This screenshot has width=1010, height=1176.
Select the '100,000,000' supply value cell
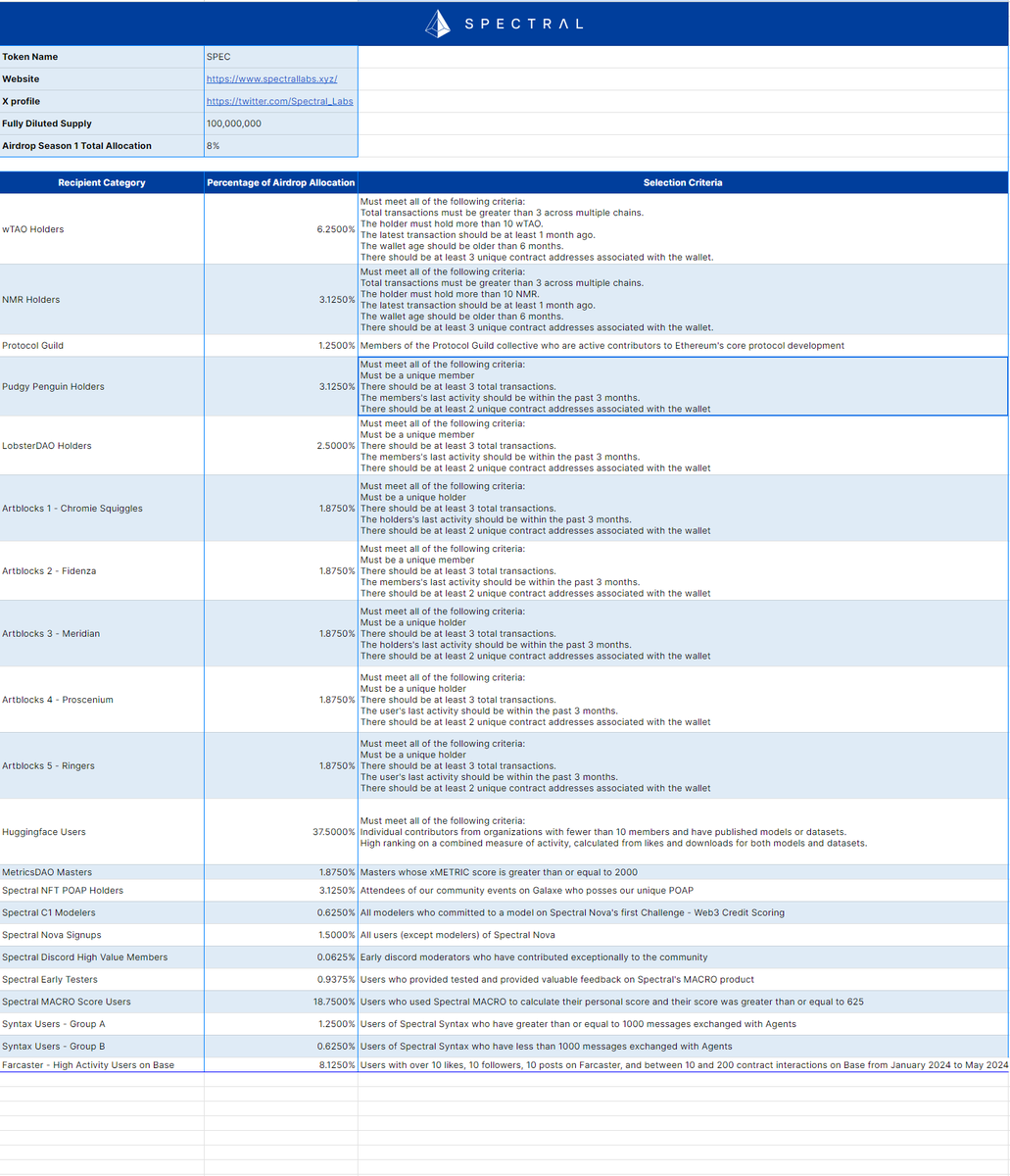click(281, 123)
